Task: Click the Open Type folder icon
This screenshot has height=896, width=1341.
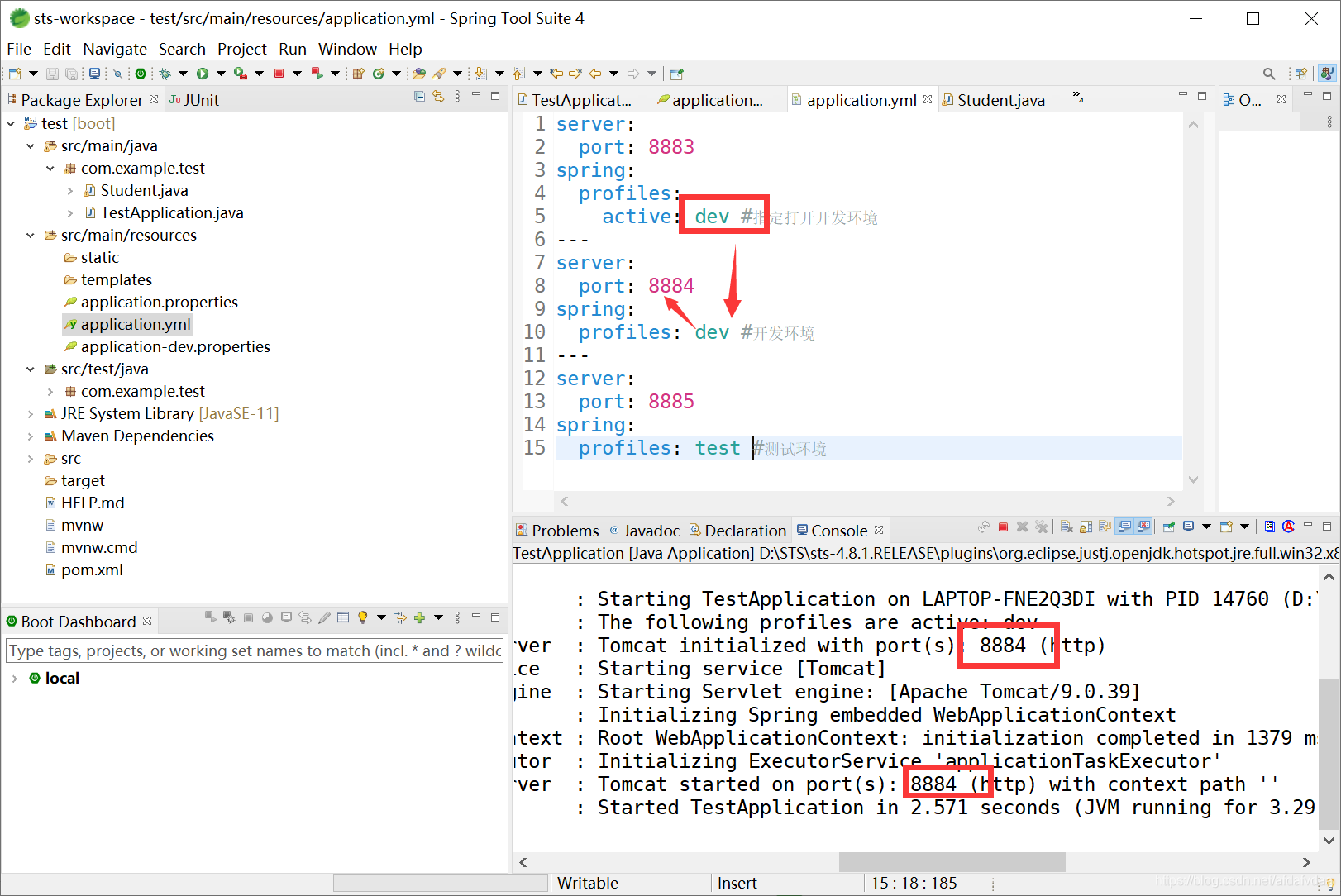Action: 418,74
